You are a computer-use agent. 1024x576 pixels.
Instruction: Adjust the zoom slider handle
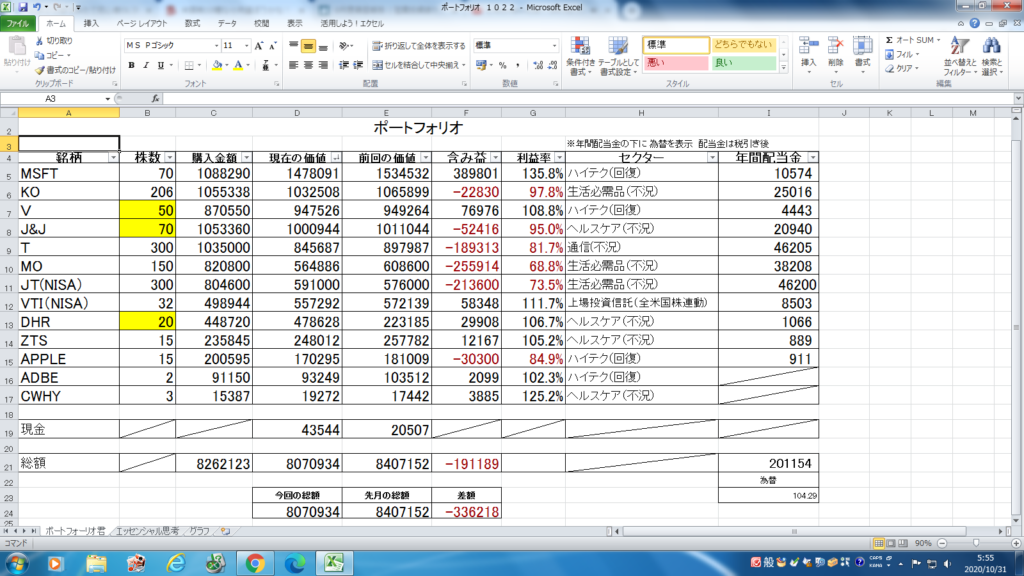pyautogui.click(x=976, y=543)
